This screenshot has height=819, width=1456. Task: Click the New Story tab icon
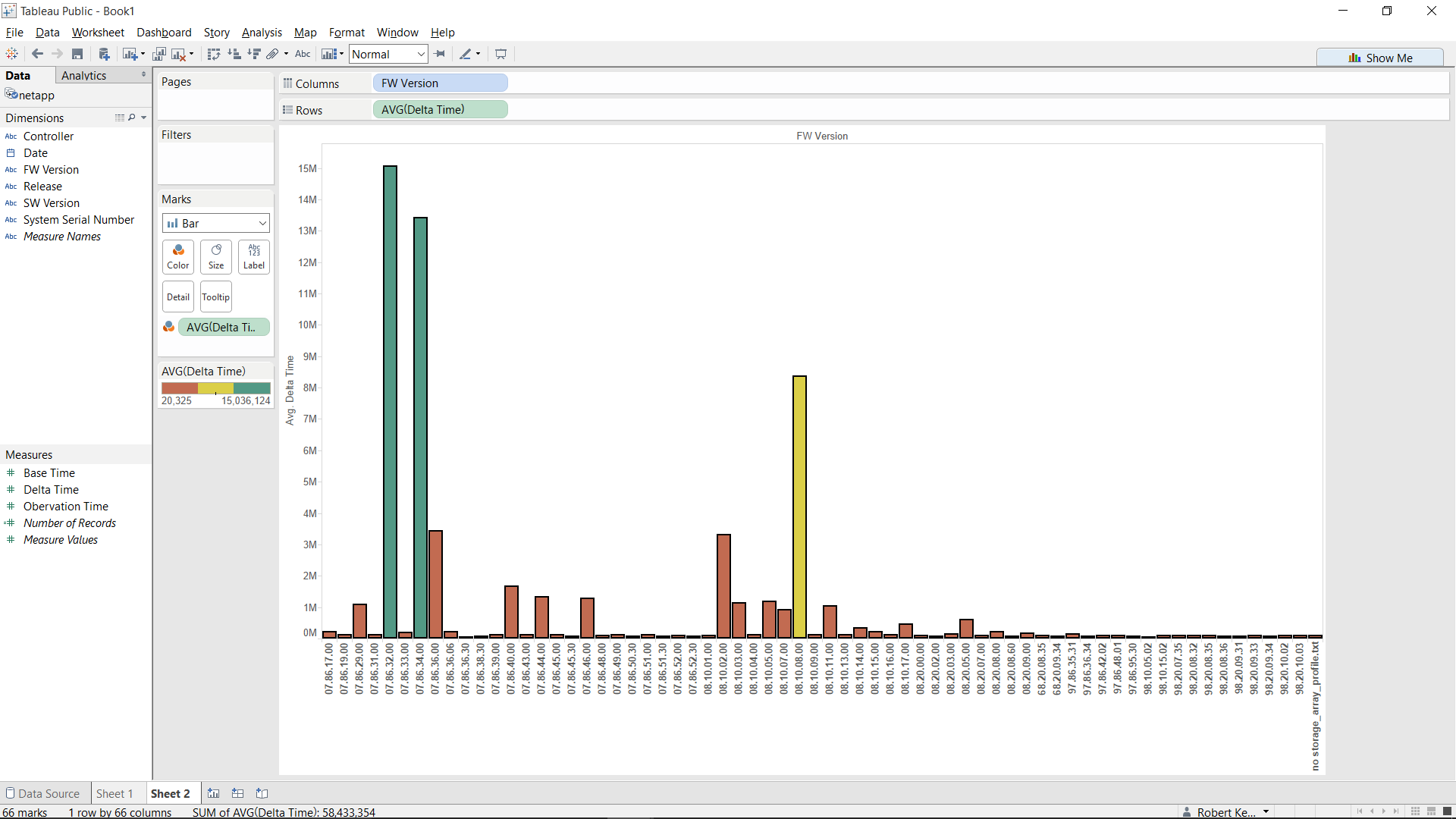pos(262,793)
